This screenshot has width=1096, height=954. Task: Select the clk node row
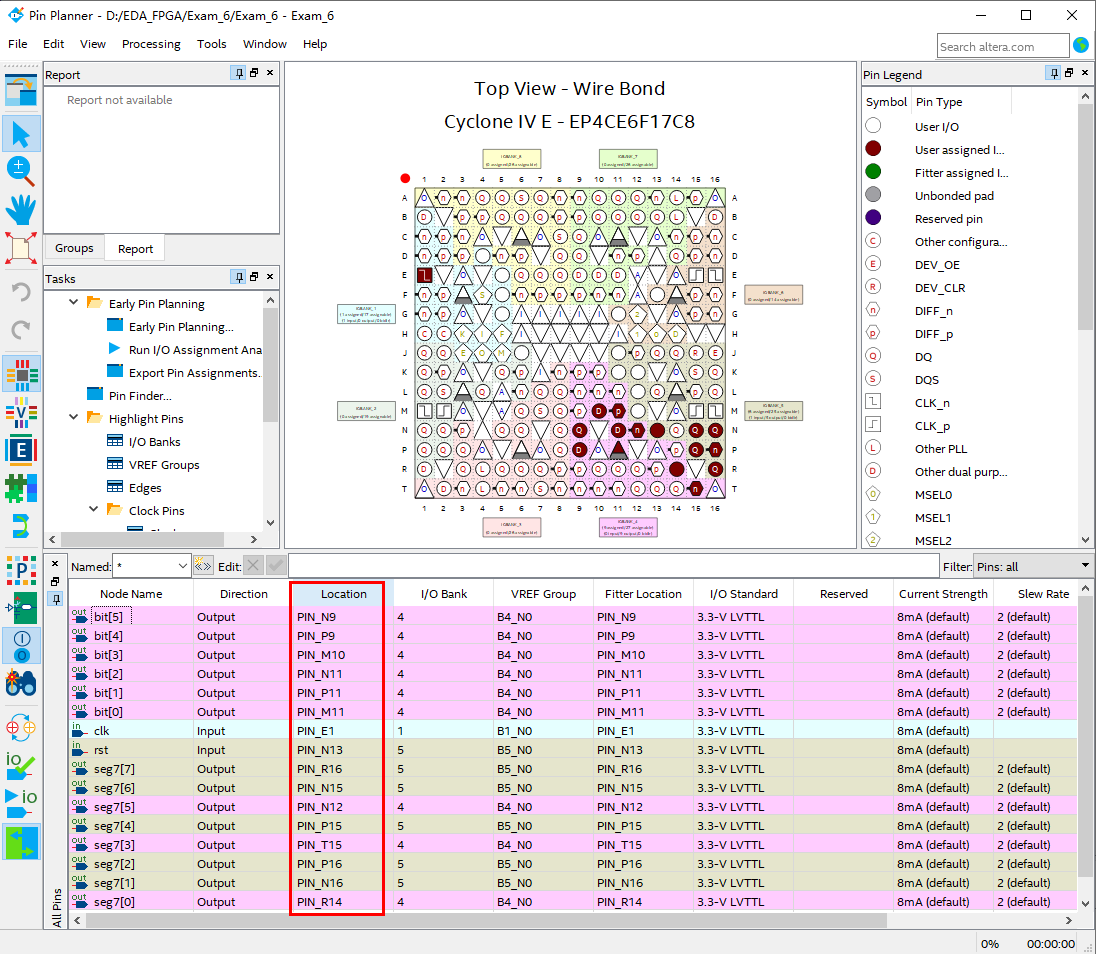(572, 730)
